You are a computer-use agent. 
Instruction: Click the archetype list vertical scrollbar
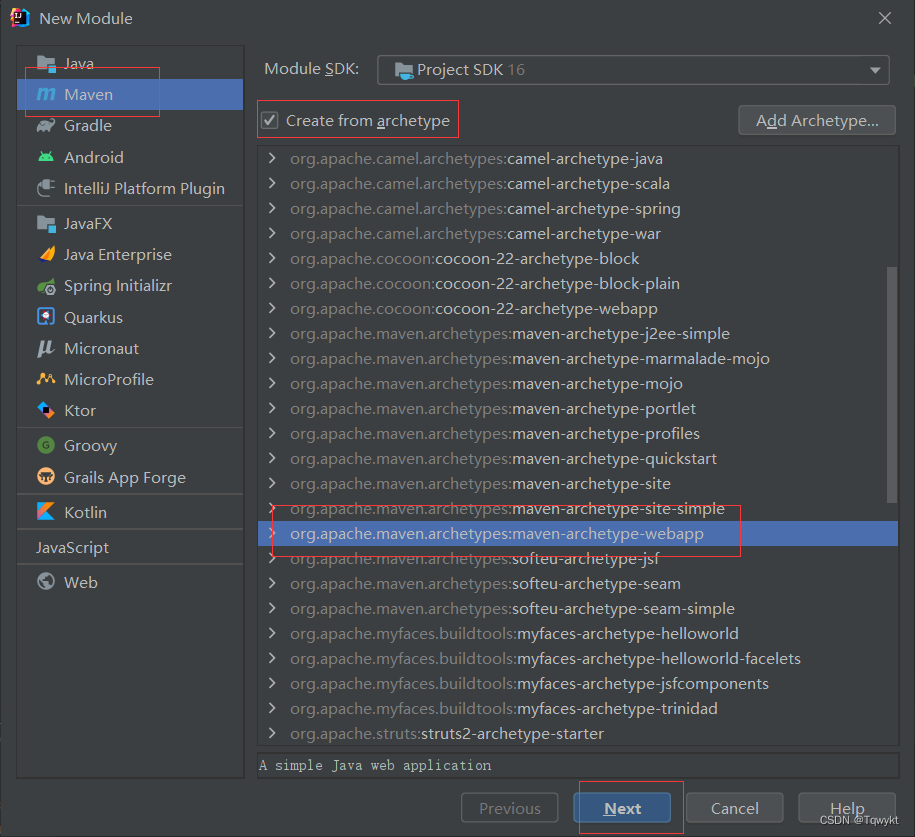(x=892, y=385)
